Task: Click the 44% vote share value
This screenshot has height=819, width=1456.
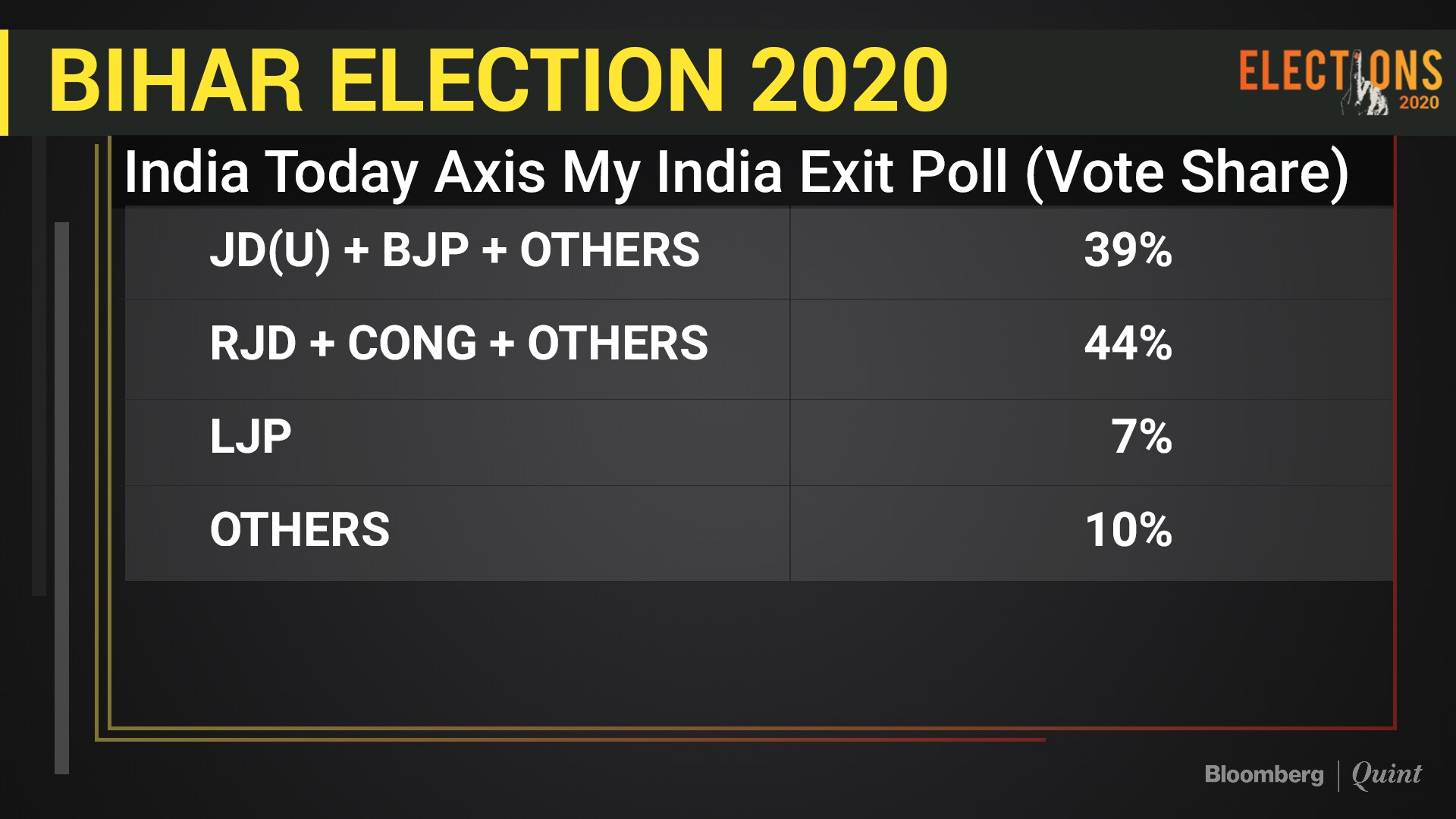Action: [x=1128, y=344]
